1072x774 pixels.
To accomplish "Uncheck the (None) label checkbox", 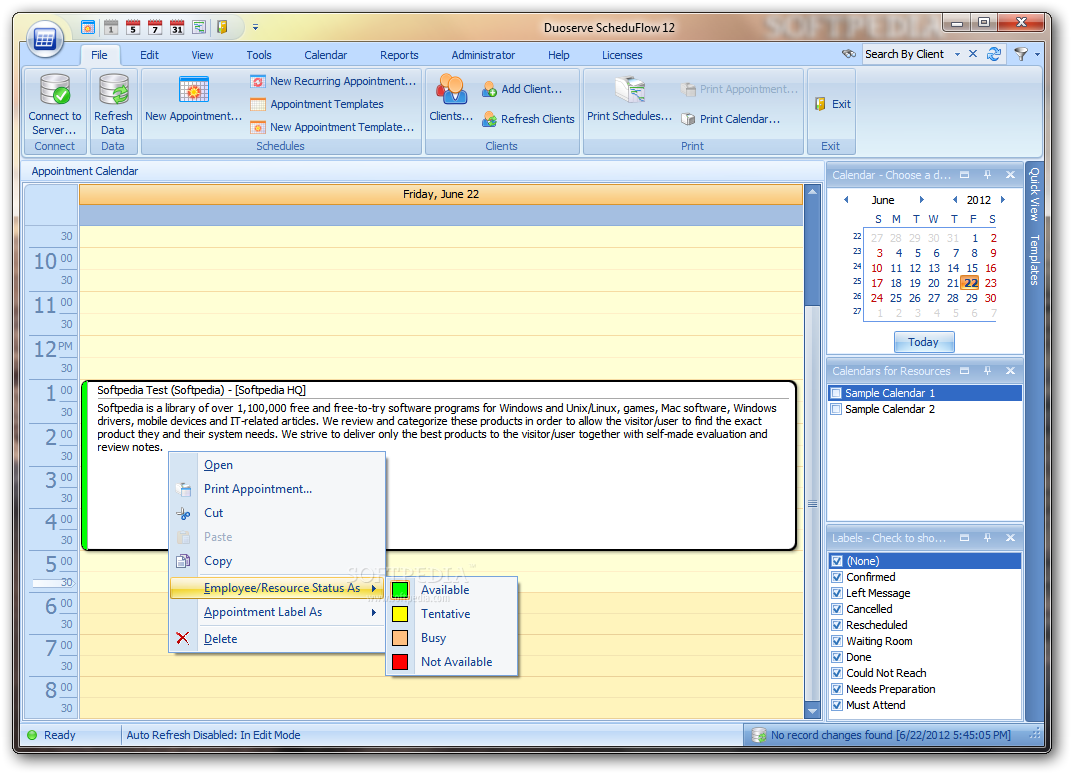I will click(x=837, y=561).
